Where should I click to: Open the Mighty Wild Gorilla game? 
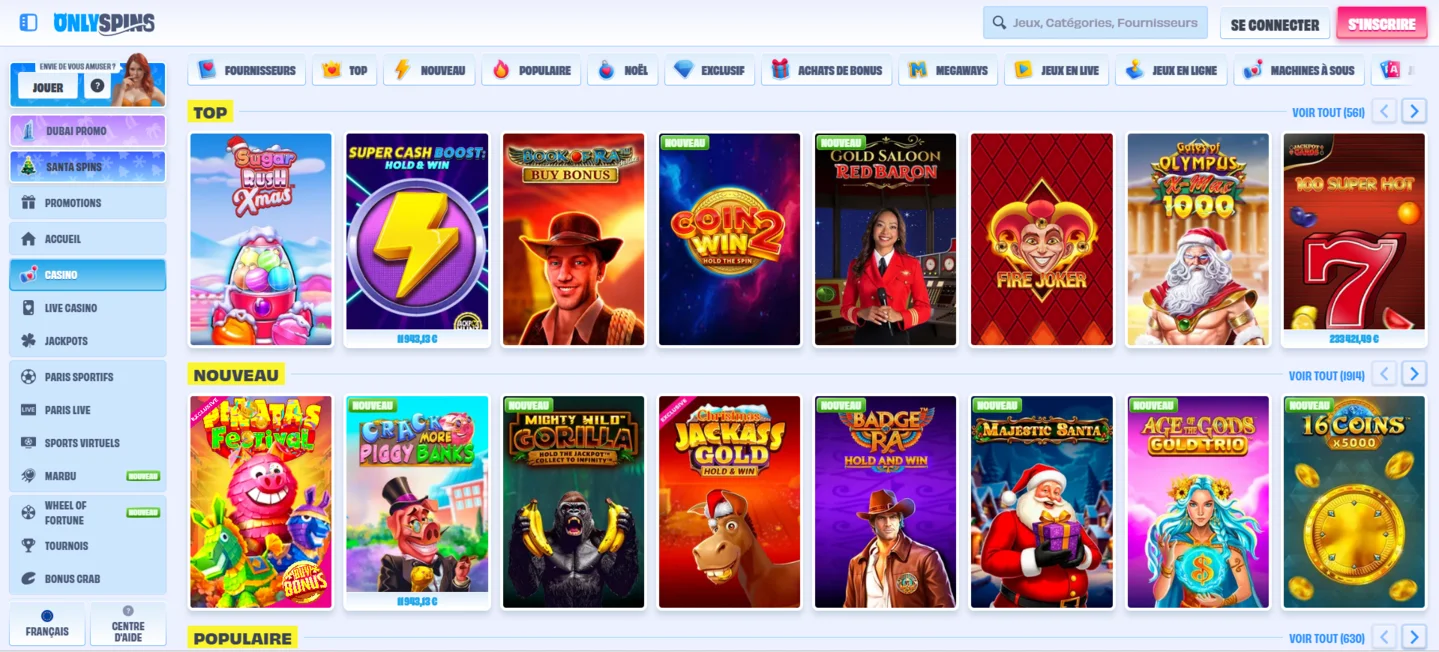click(574, 502)
